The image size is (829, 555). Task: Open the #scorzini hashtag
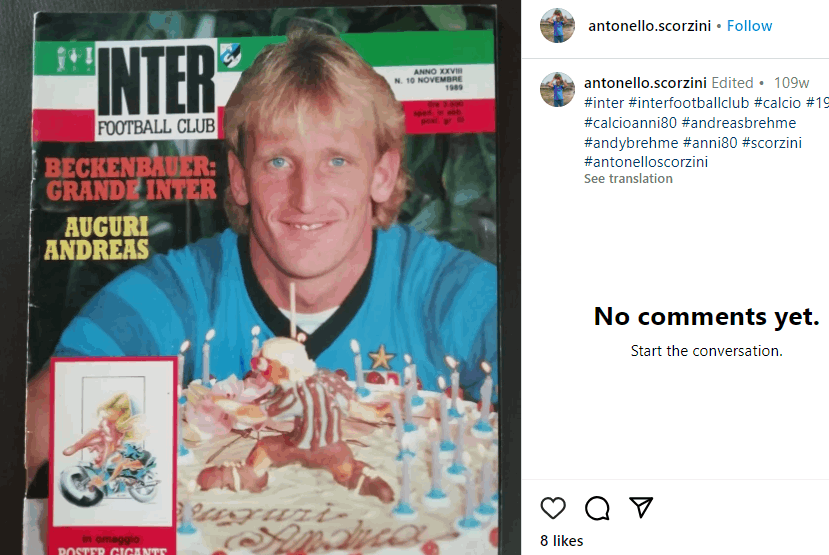click(x=772, y=143)
